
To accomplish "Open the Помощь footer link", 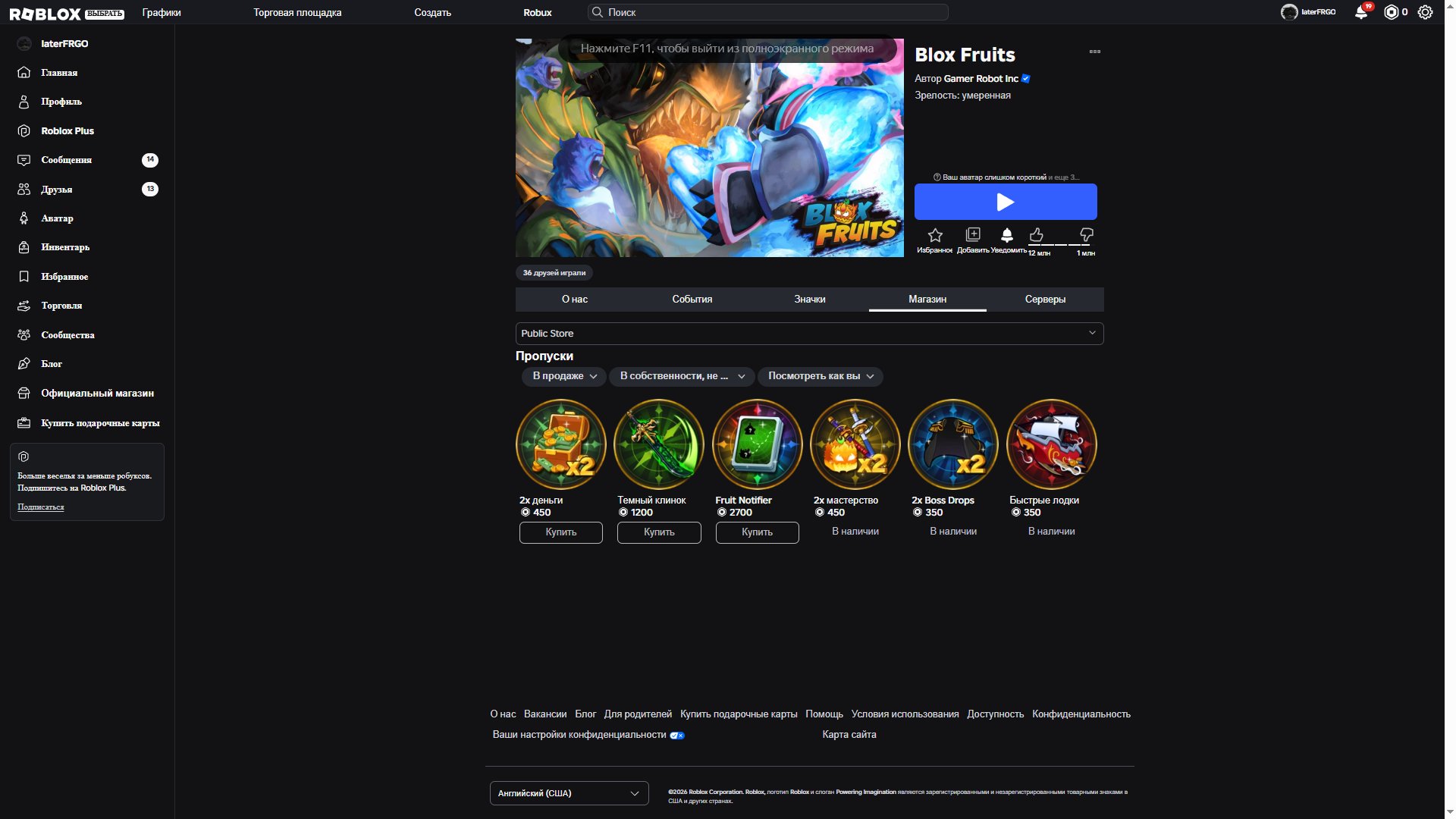I will (824, 714).
